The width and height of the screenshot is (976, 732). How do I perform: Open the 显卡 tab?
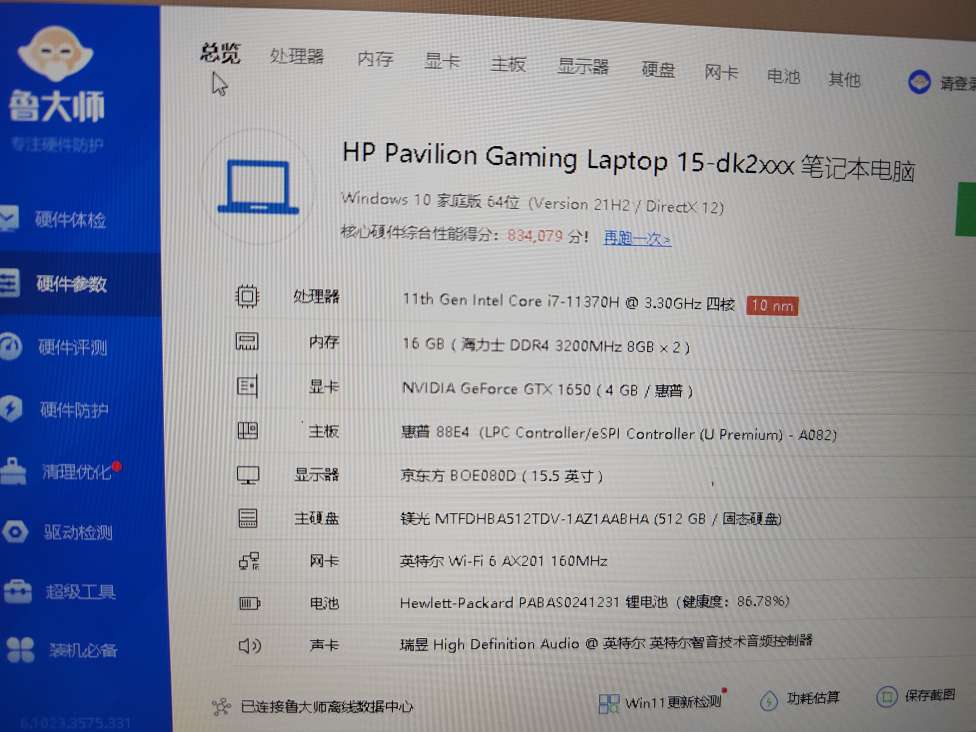point(441,61)
